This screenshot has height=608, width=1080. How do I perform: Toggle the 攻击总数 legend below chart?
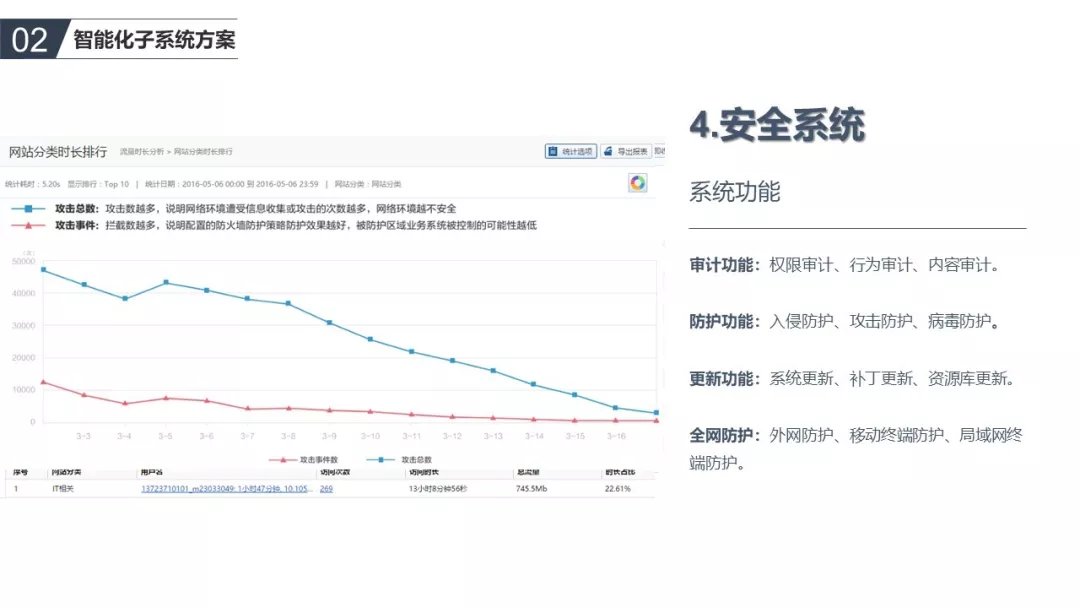click(393, 459)
